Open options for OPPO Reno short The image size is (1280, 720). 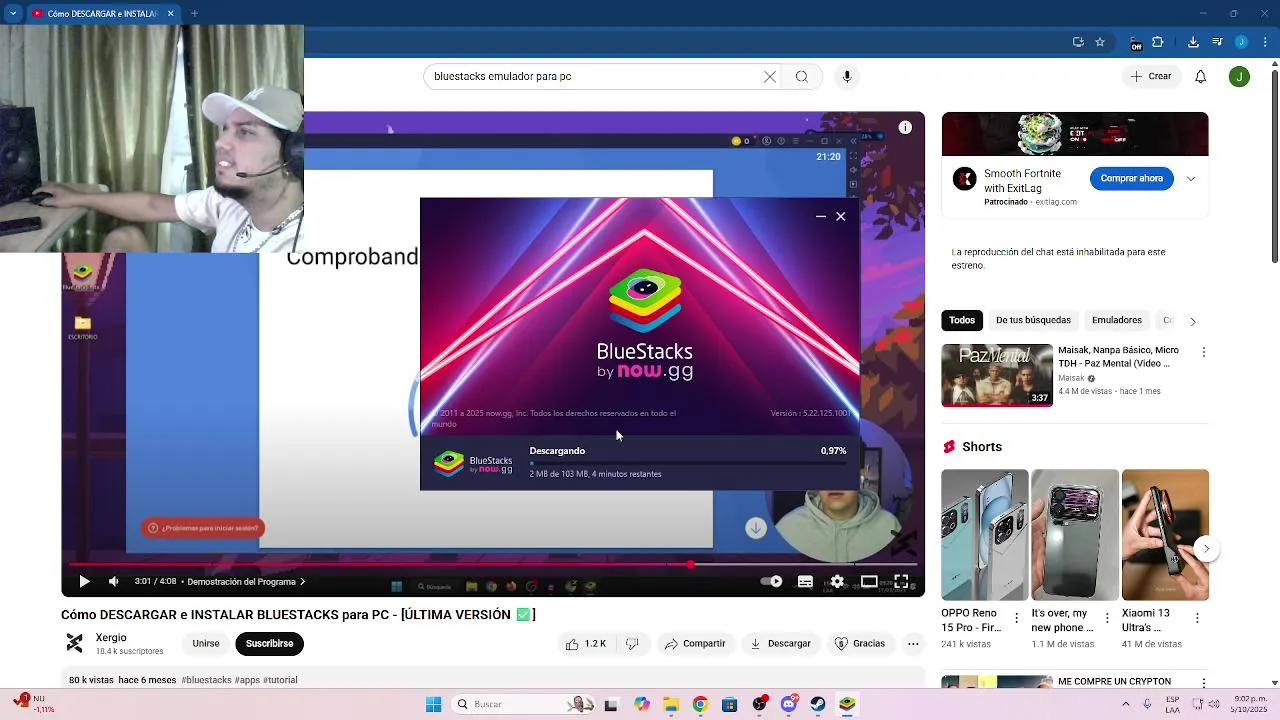1017,619
